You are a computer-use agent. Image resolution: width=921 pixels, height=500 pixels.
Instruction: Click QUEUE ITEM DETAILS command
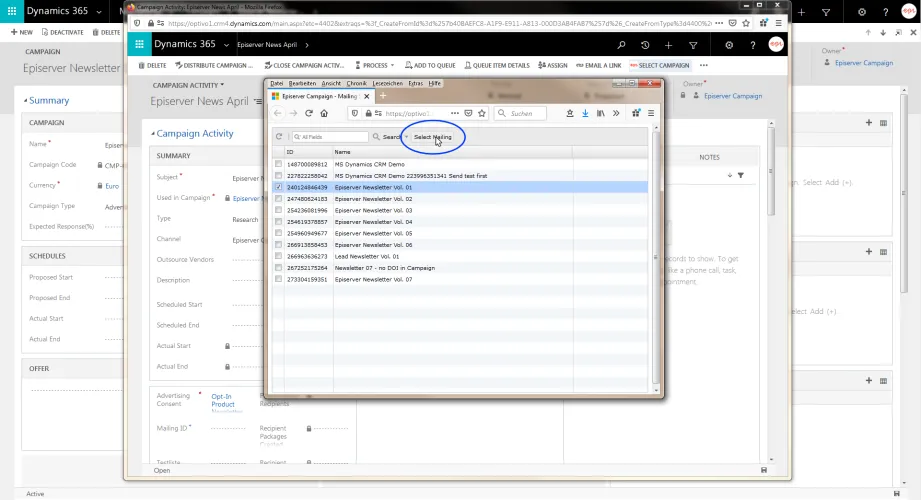click(497, 65)
